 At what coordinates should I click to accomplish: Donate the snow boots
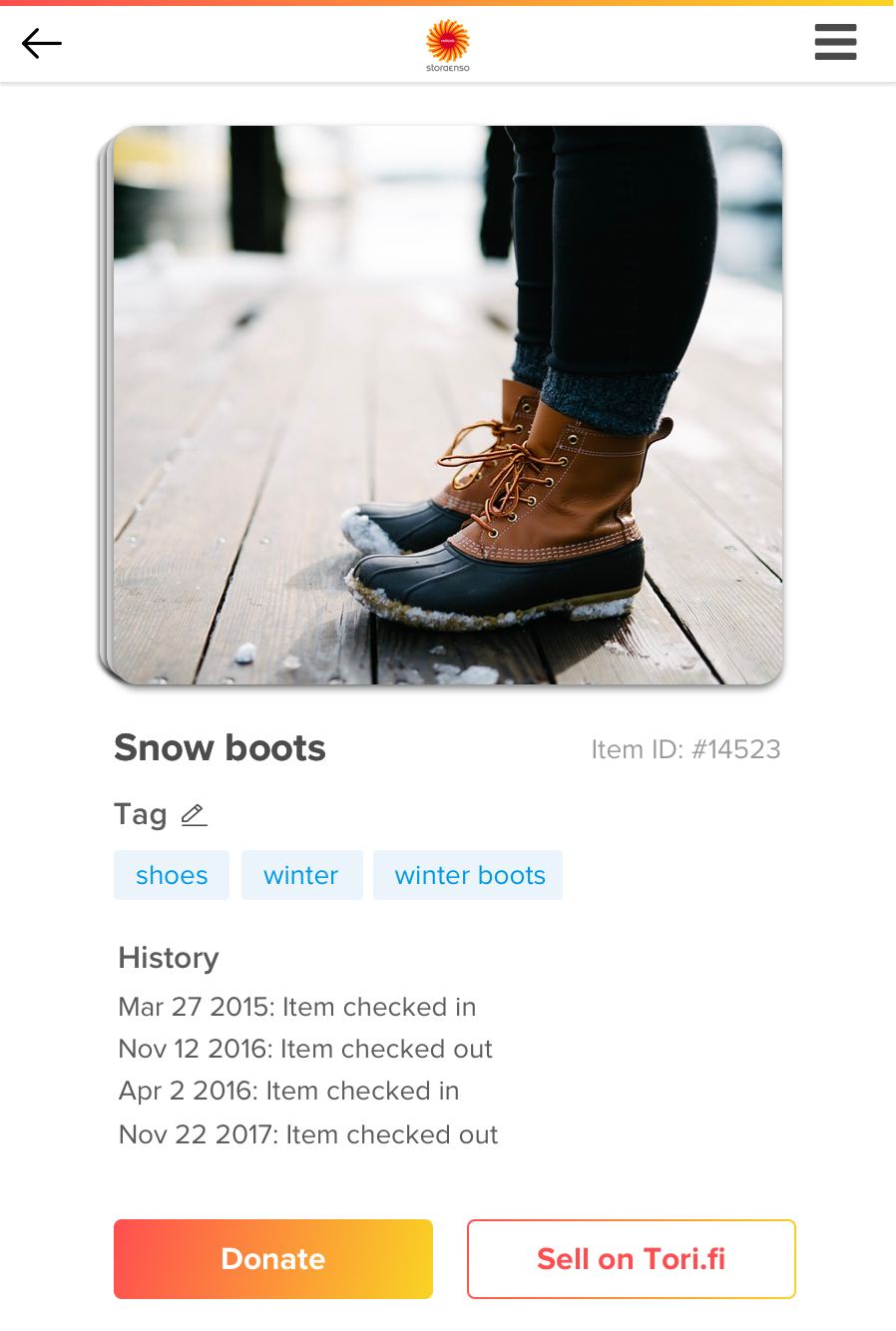(273, 1259)
